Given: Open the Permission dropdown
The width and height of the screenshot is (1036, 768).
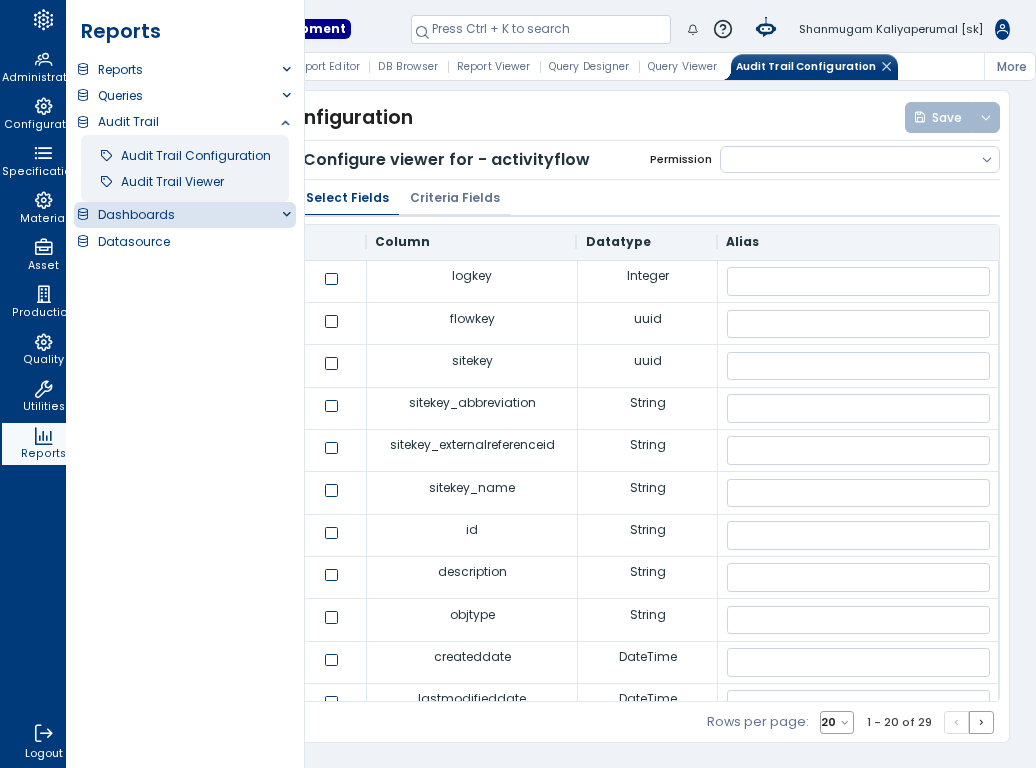Looking at the screenshot, I should pos(860,159).
